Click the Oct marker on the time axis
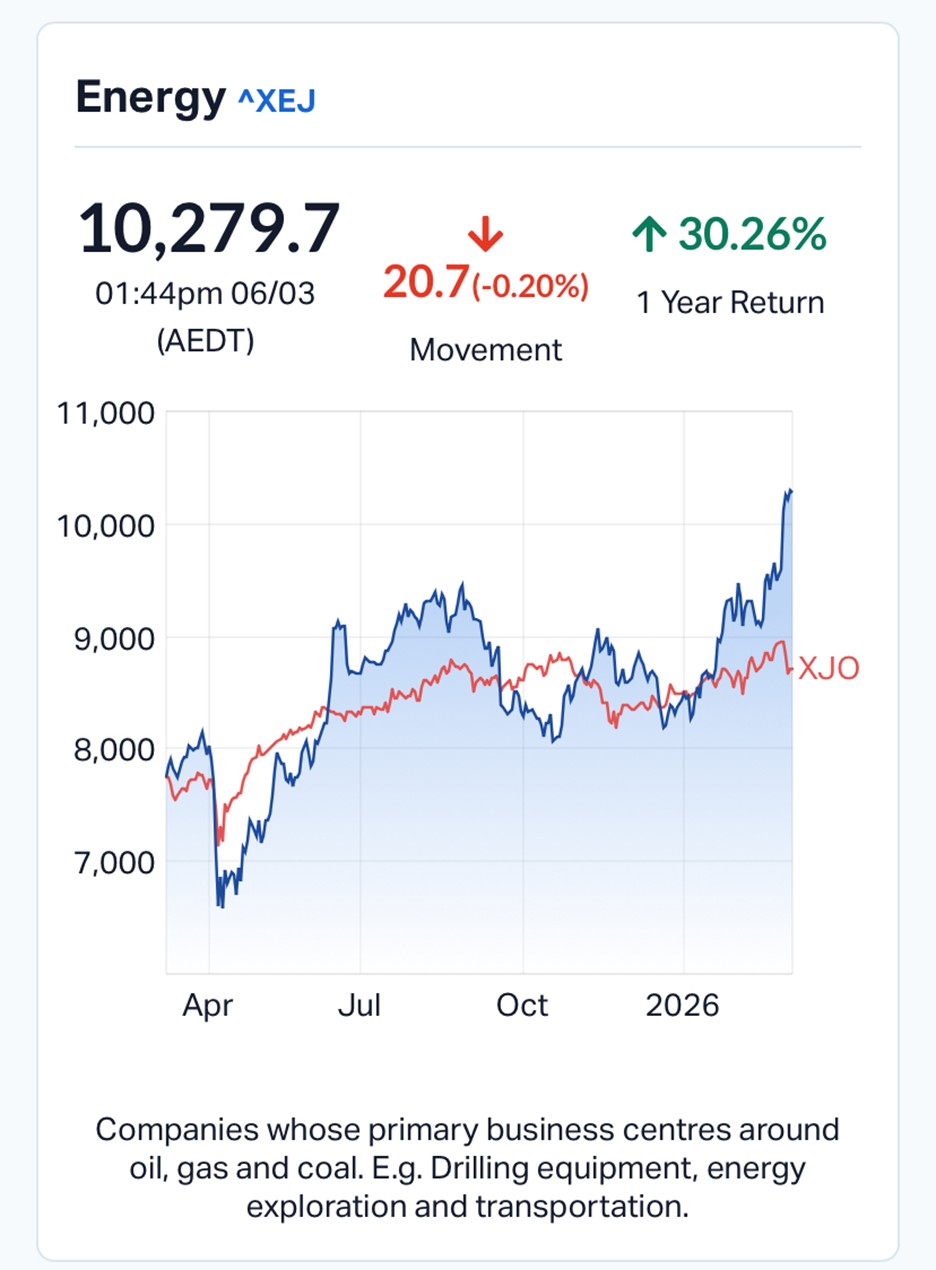Screen dimensions: 936x1270 (522, 1005)
